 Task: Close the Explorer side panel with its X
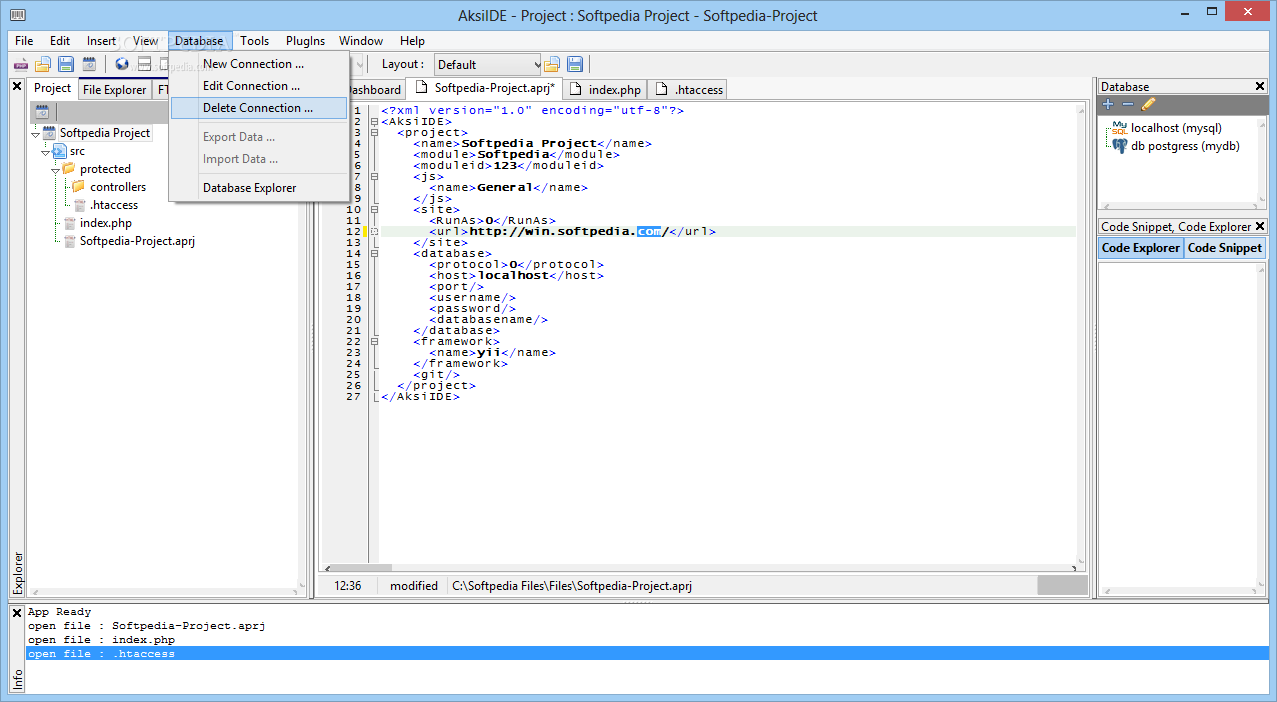tap(17, 87)
